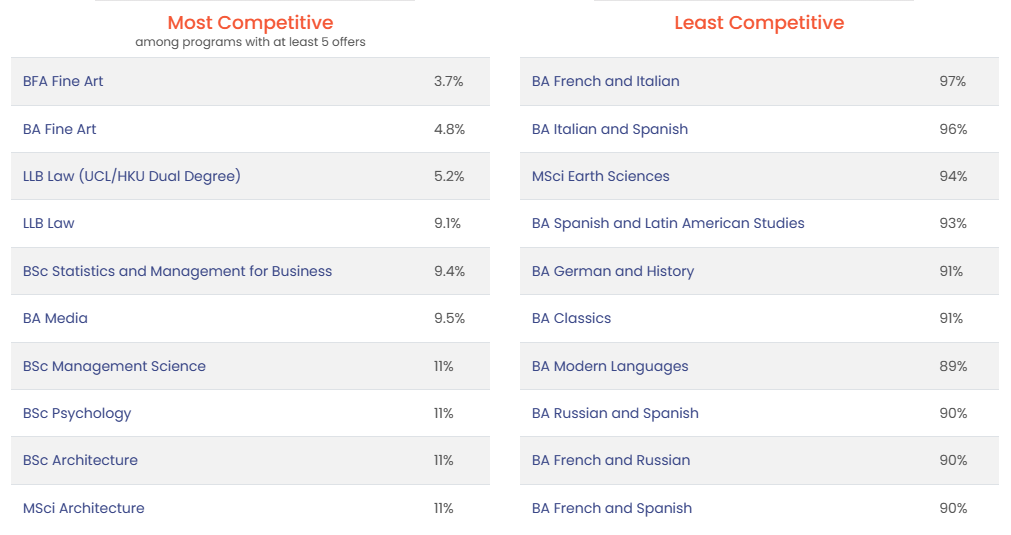1011x535 pixels.
Task: Open the BSc Psychology program link
Action: coord(77,413)
